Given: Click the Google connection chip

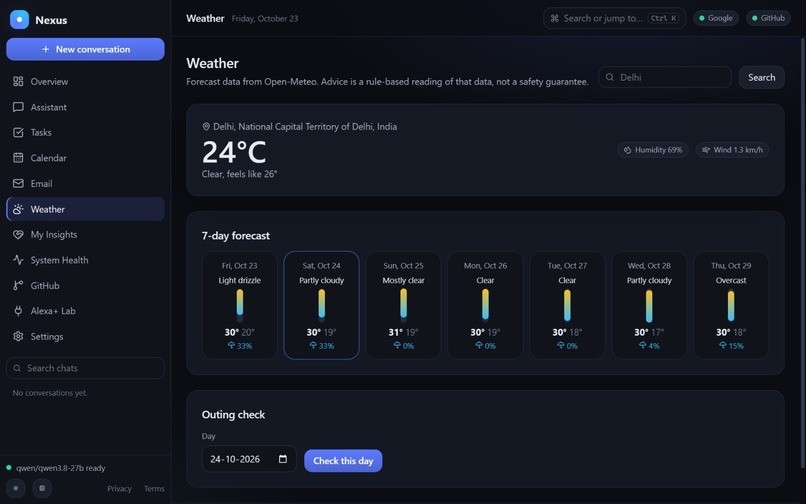Looking at the screenshot, I should 716,18.
